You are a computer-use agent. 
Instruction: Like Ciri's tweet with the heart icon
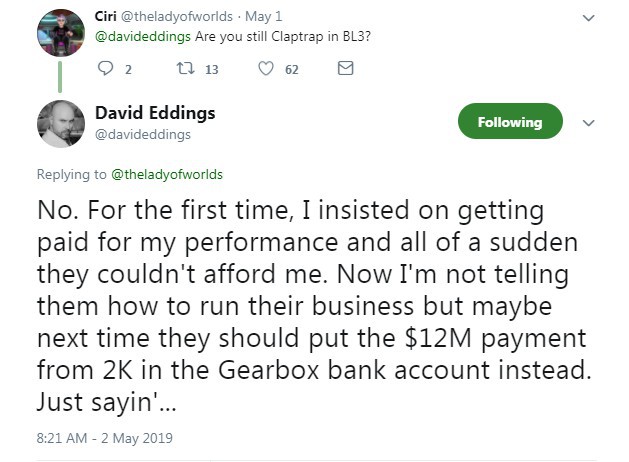pyautogui.click(x=266, y=69)
